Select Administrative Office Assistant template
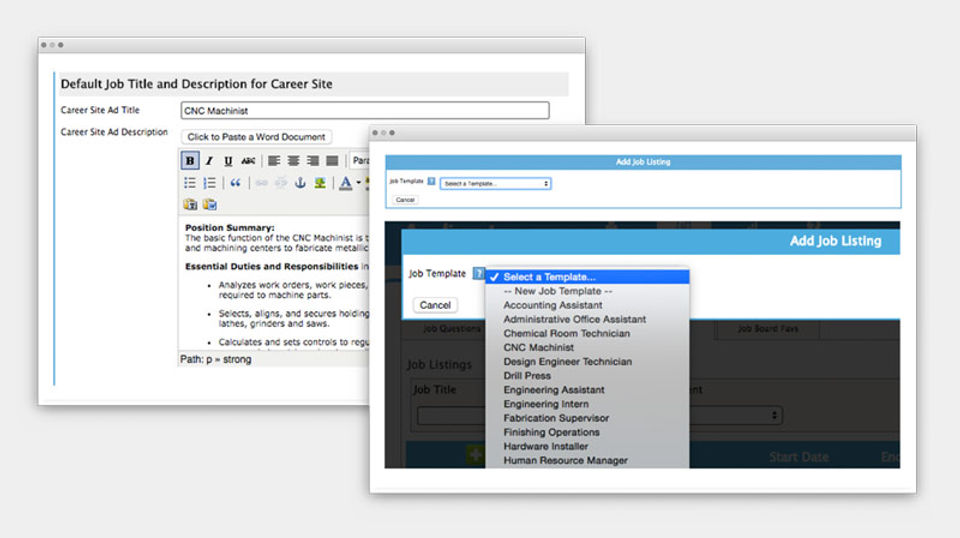The image size is (960, 538). click(x=587, y=319)
